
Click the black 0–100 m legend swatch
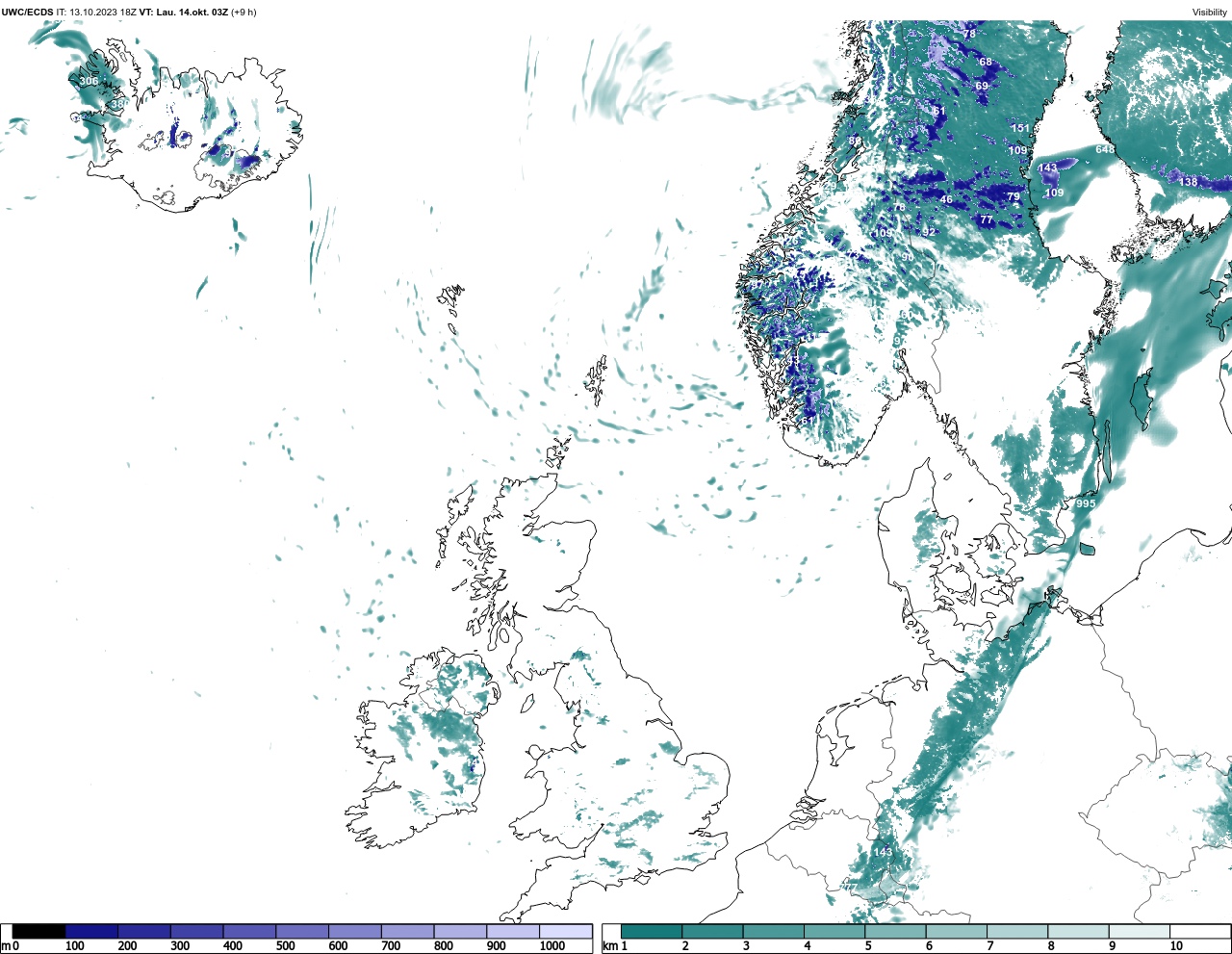point(39,931)
